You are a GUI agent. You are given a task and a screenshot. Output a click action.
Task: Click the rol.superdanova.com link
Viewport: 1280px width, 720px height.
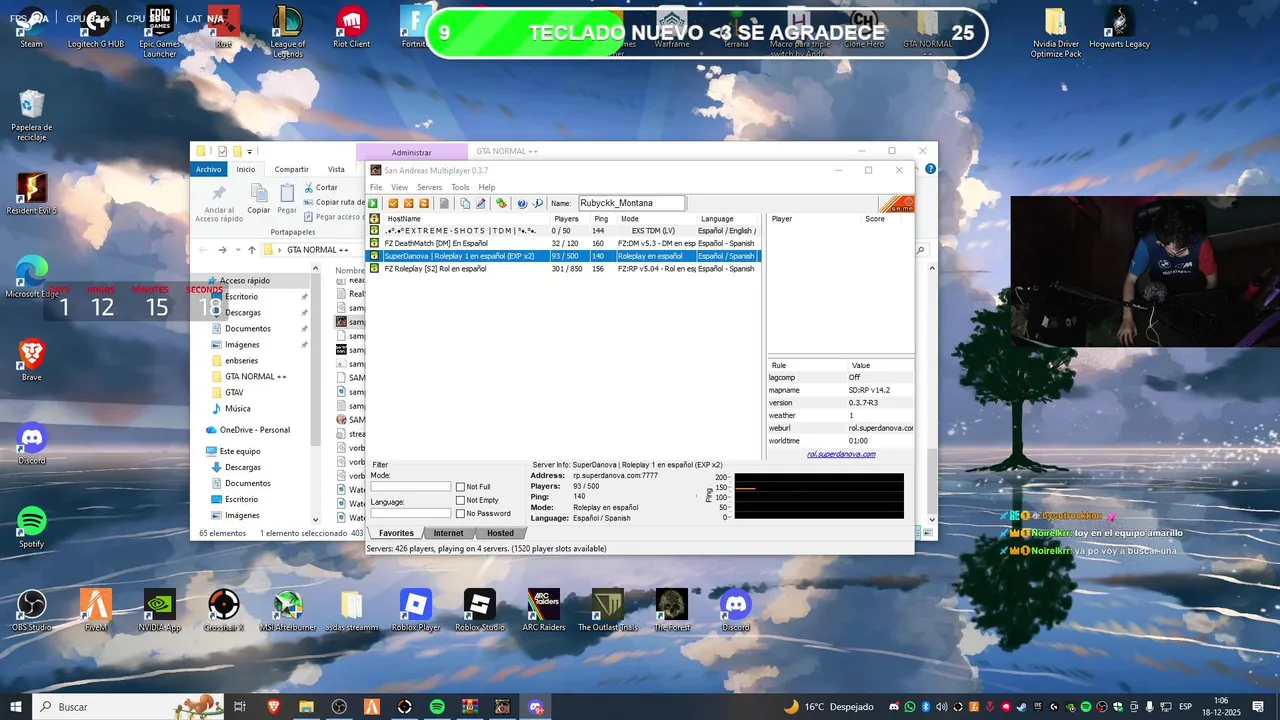[x=841, y=454]
